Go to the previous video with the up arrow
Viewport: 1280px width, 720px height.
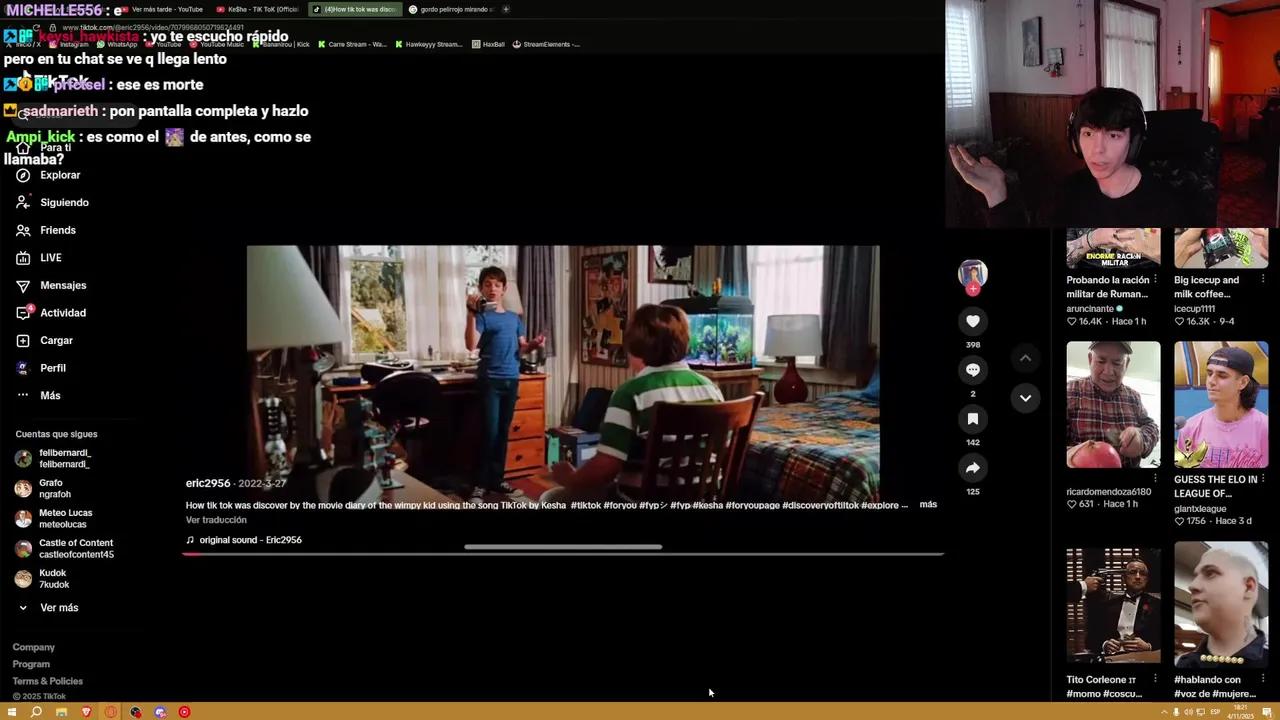[1025, 358]
